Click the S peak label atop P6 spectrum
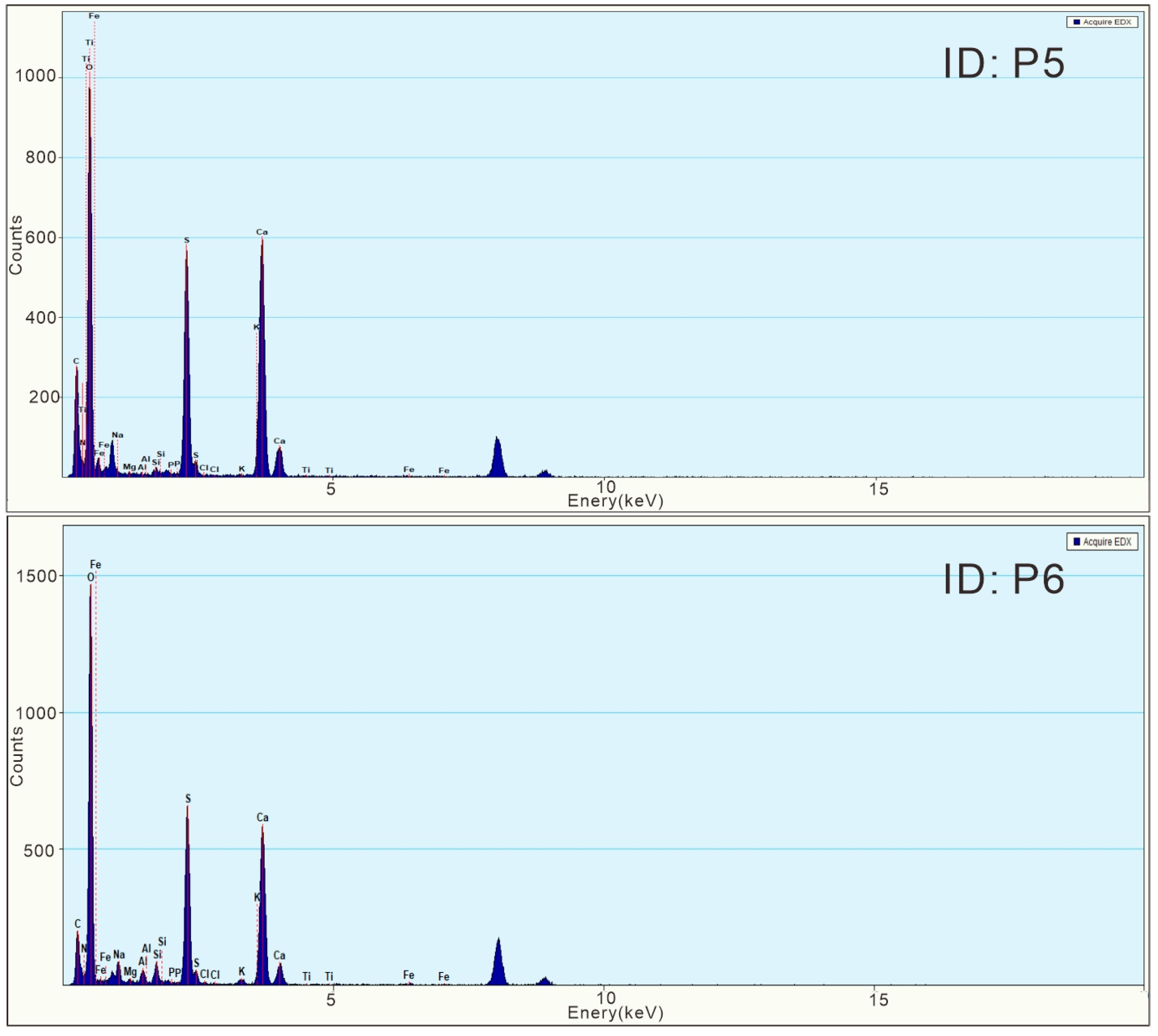Image resolution: width=1158 pixels, height=1036 pixels. [x=188, y=799]
